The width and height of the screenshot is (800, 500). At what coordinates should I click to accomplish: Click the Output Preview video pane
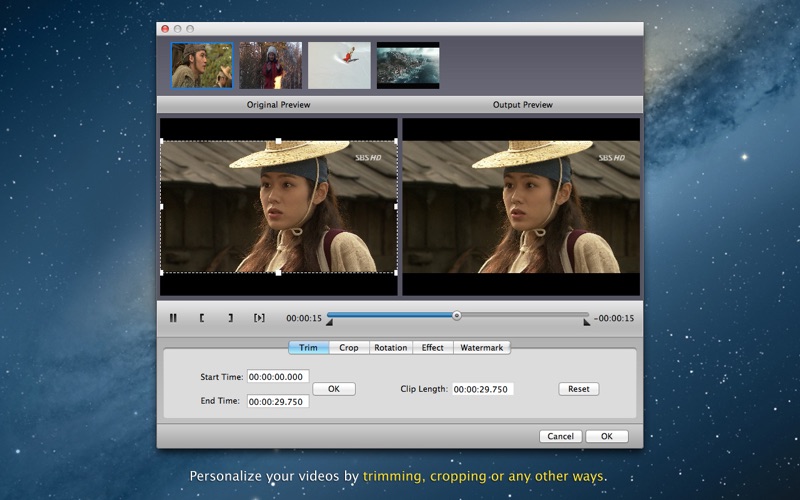tap(521, 207)
